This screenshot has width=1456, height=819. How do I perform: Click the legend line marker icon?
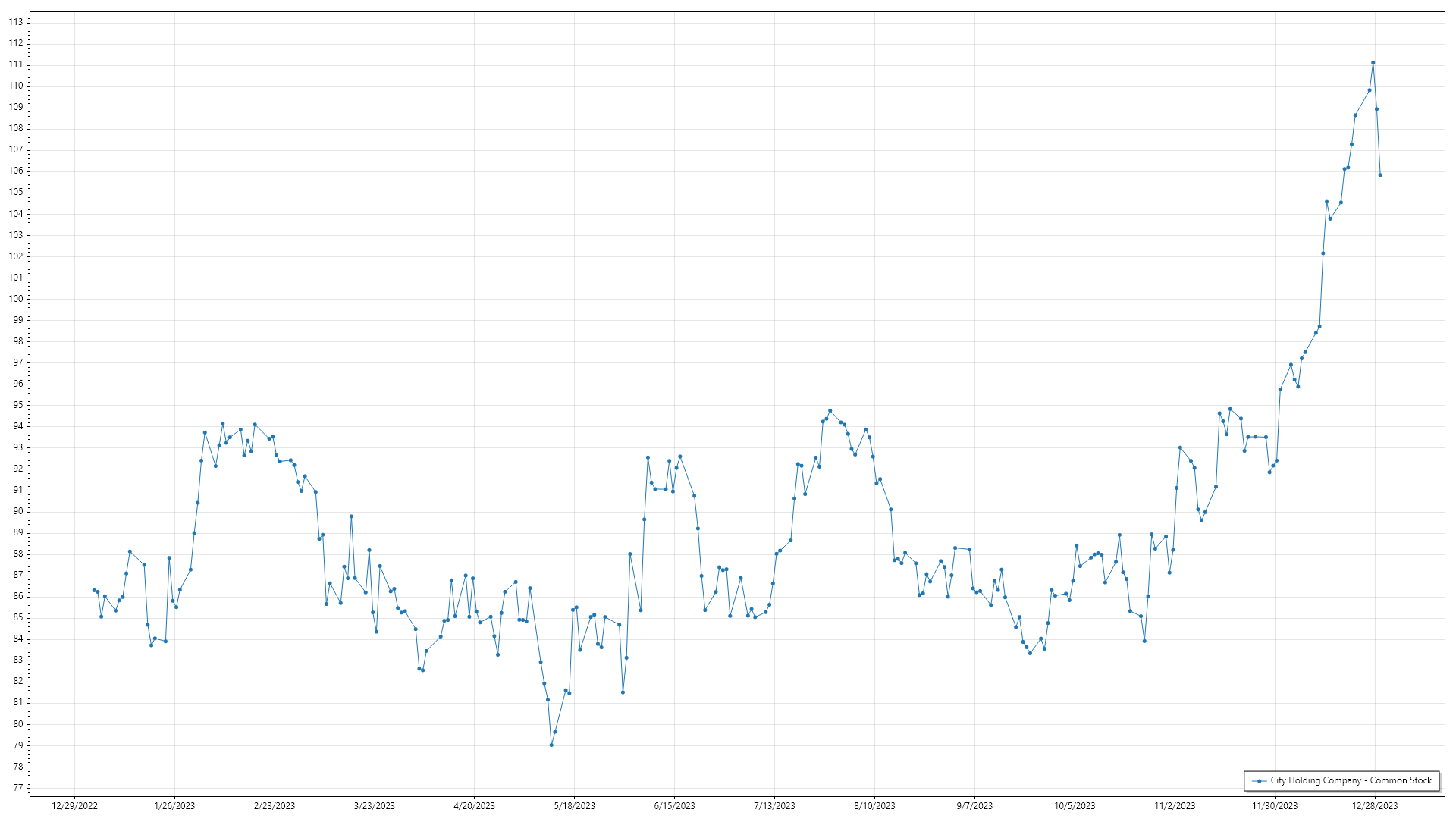tap(1260, 781)
